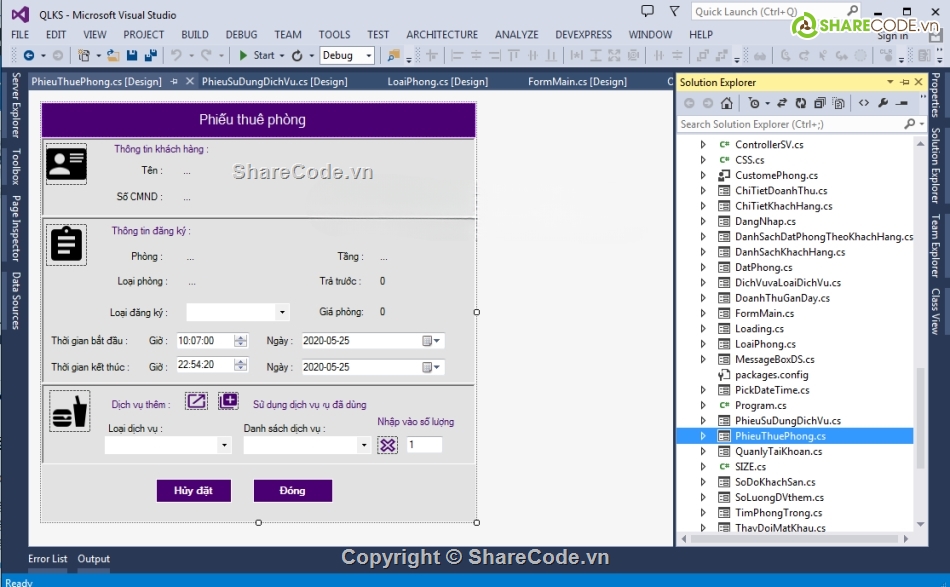This screenshot has width=950, height=587.
Task: Close the PhieuThuePhong.cs [Design] tab
Action: tap(190, 81)
